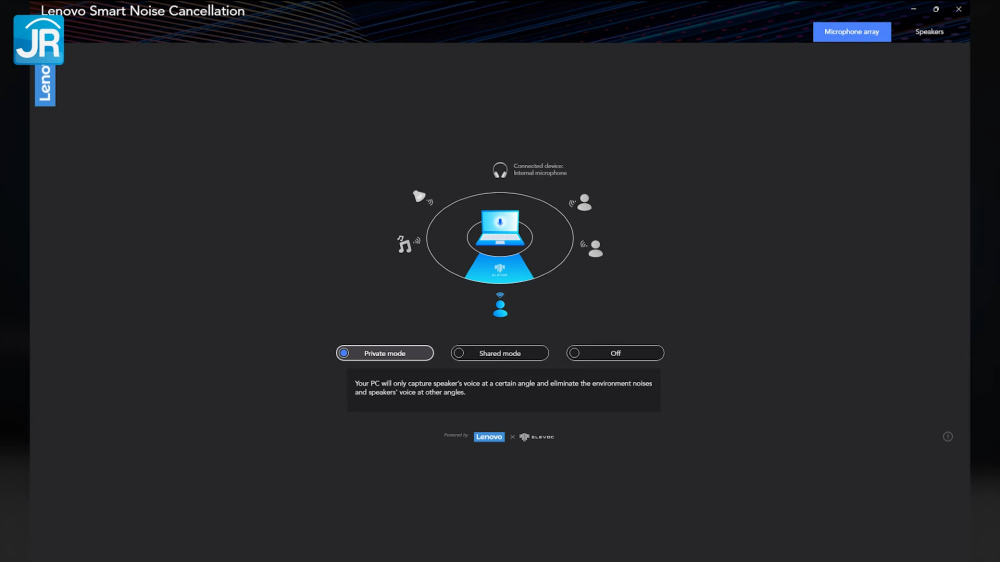The width and height of the screenshot is (1000, 562).
Task: Click the JR logo badge
Action: [x=38, y=40]
